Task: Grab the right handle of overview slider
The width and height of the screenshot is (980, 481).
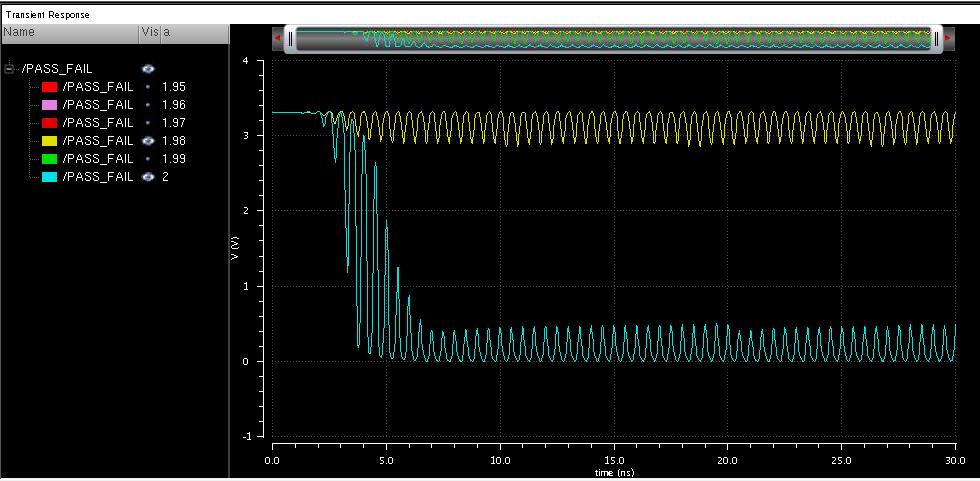Action: click(x=936, y=39)
